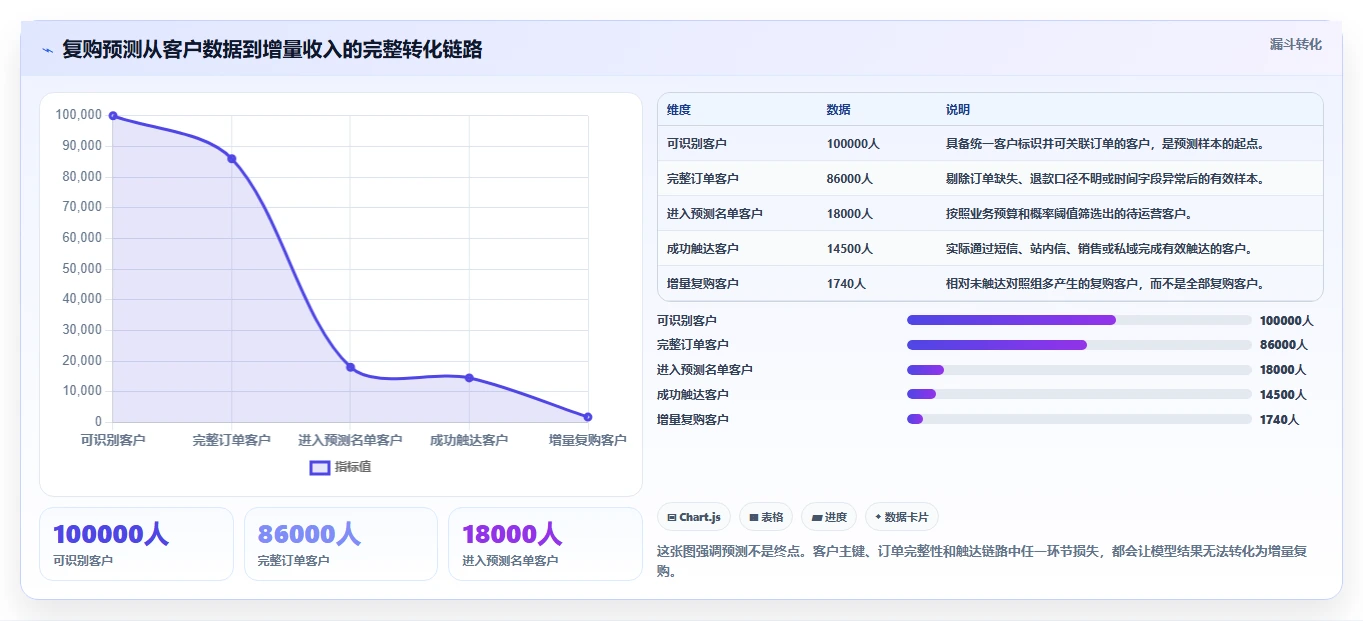Viewport: 1363px width, 621px height.
Task: Click the 维度 column header
Action: point(679,110)
